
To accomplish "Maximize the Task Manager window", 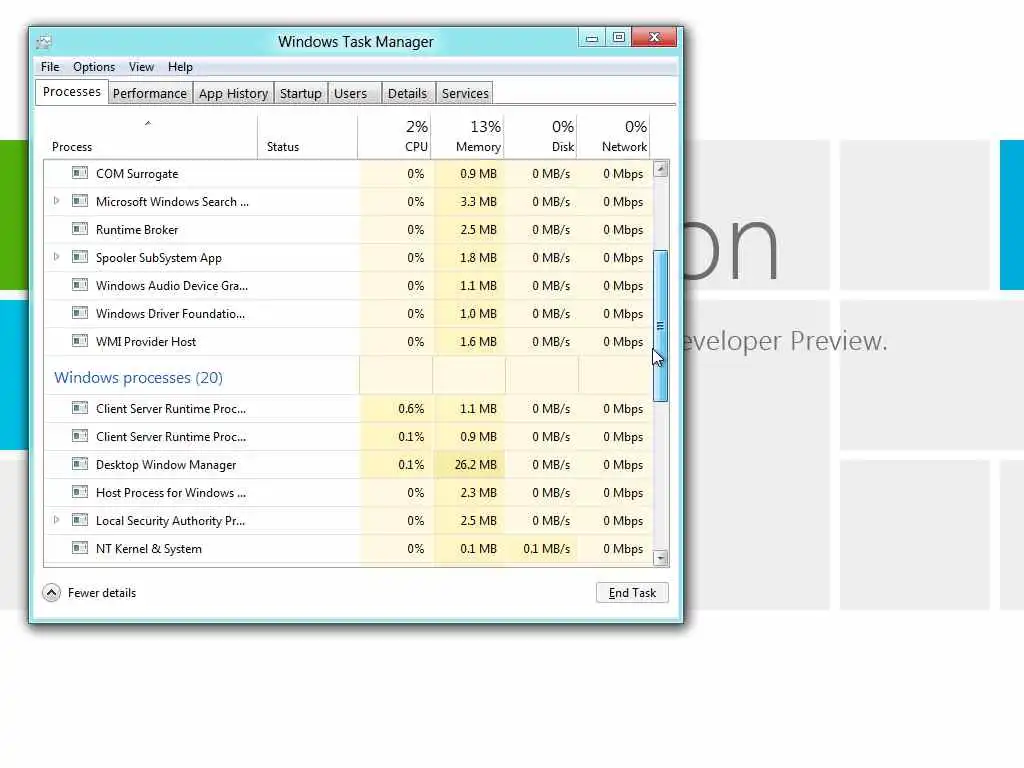I will (x=618, y=38).
